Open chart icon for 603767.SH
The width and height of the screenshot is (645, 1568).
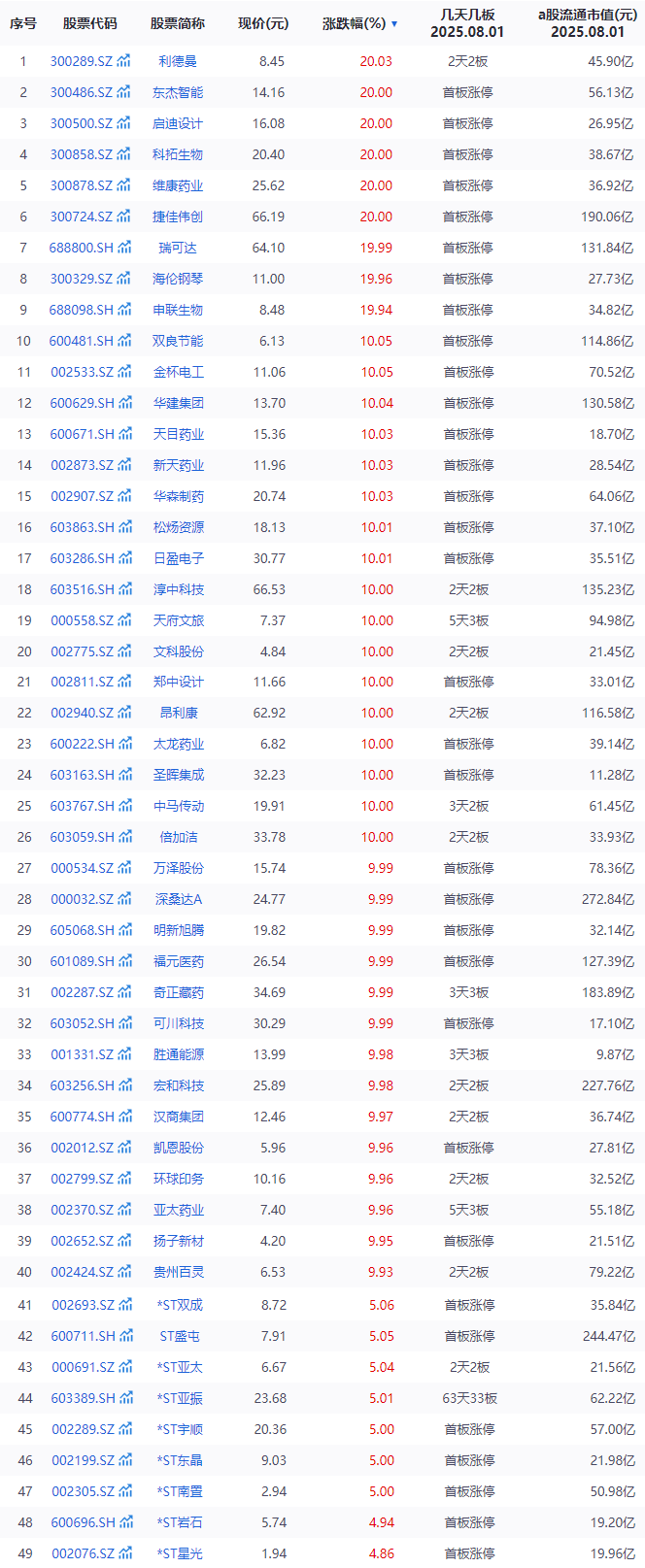(124, 806)
